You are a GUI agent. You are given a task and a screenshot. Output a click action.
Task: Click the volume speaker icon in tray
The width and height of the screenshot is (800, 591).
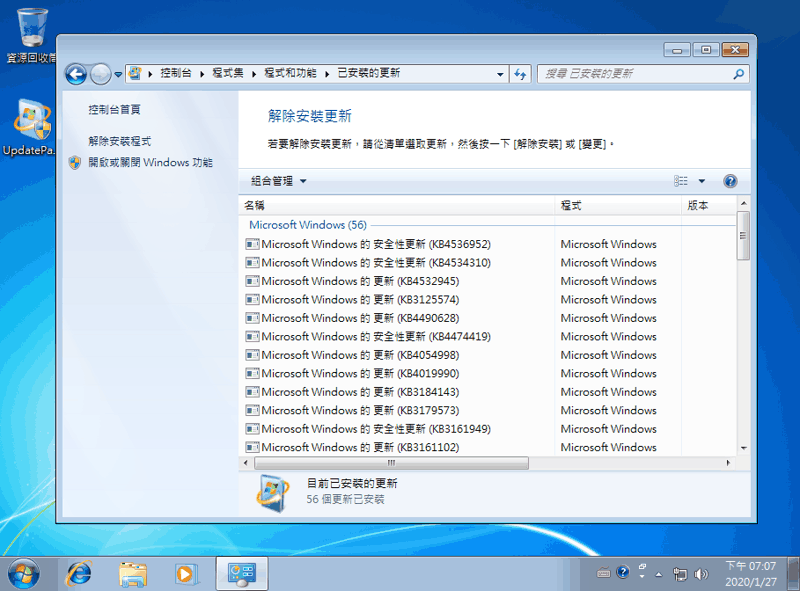click(702, 574)
